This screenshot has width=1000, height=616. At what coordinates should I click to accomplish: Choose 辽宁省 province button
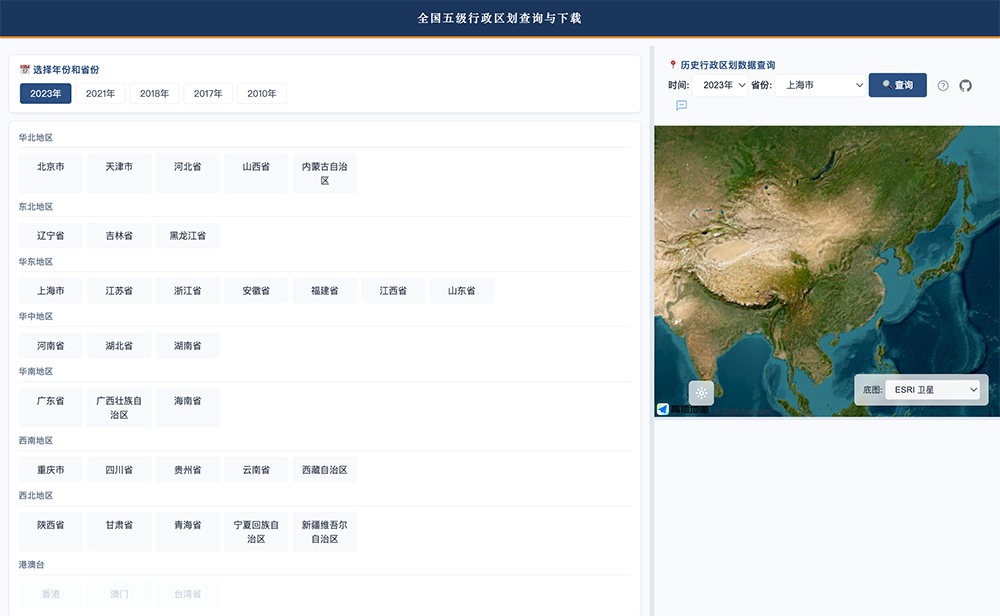click(x=50, y=236)
